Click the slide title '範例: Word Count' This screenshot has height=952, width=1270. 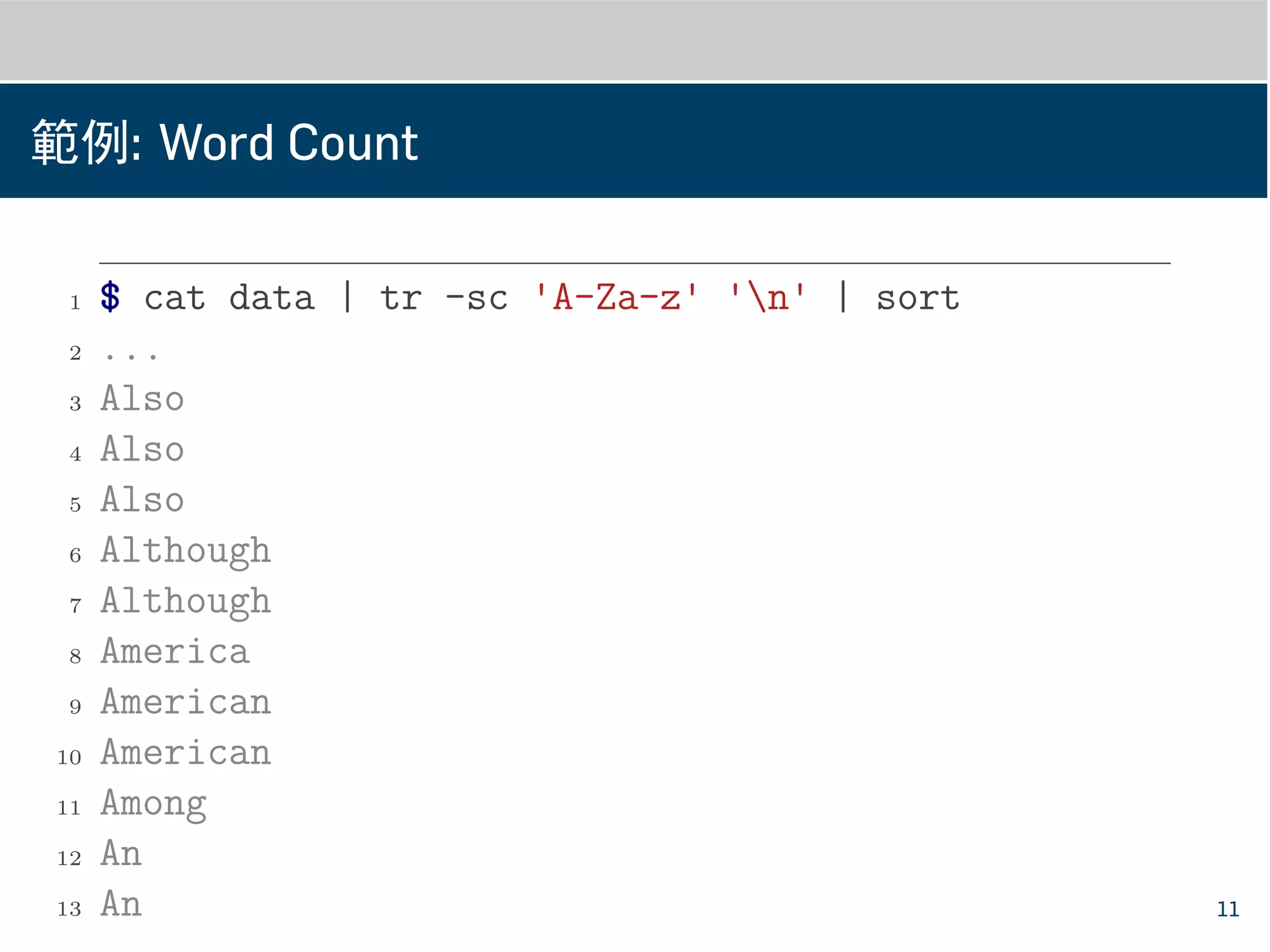click(x=225, y=143)
